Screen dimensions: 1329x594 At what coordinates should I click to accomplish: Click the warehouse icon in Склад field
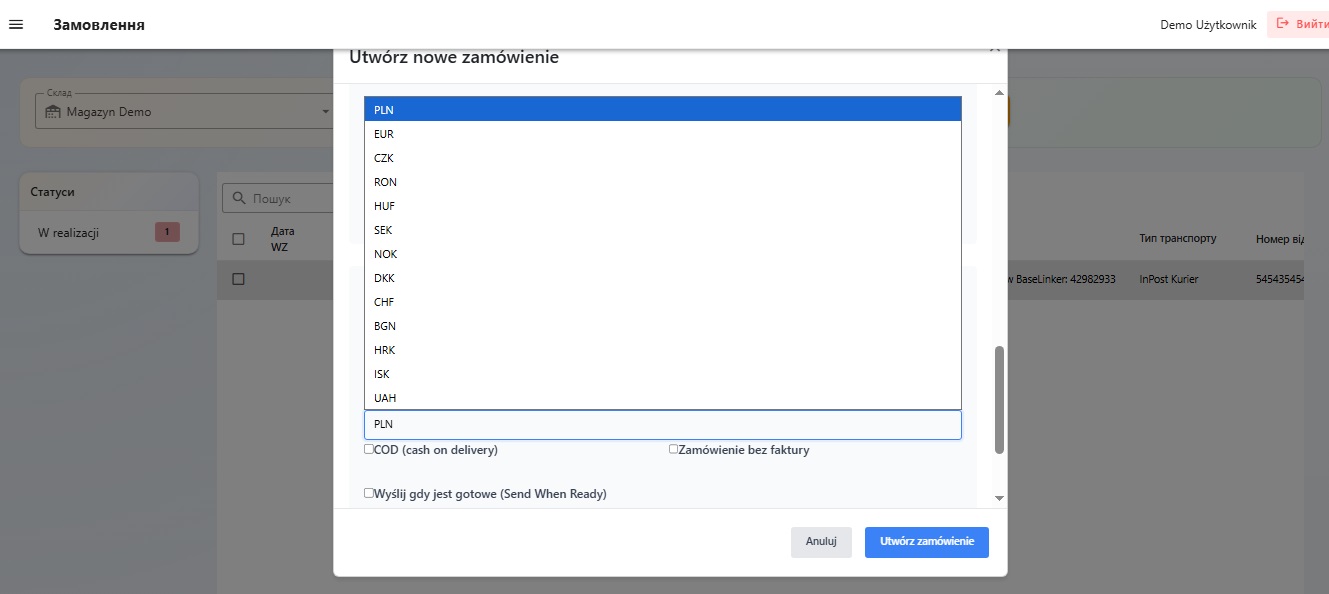click(x=54, y=112)
